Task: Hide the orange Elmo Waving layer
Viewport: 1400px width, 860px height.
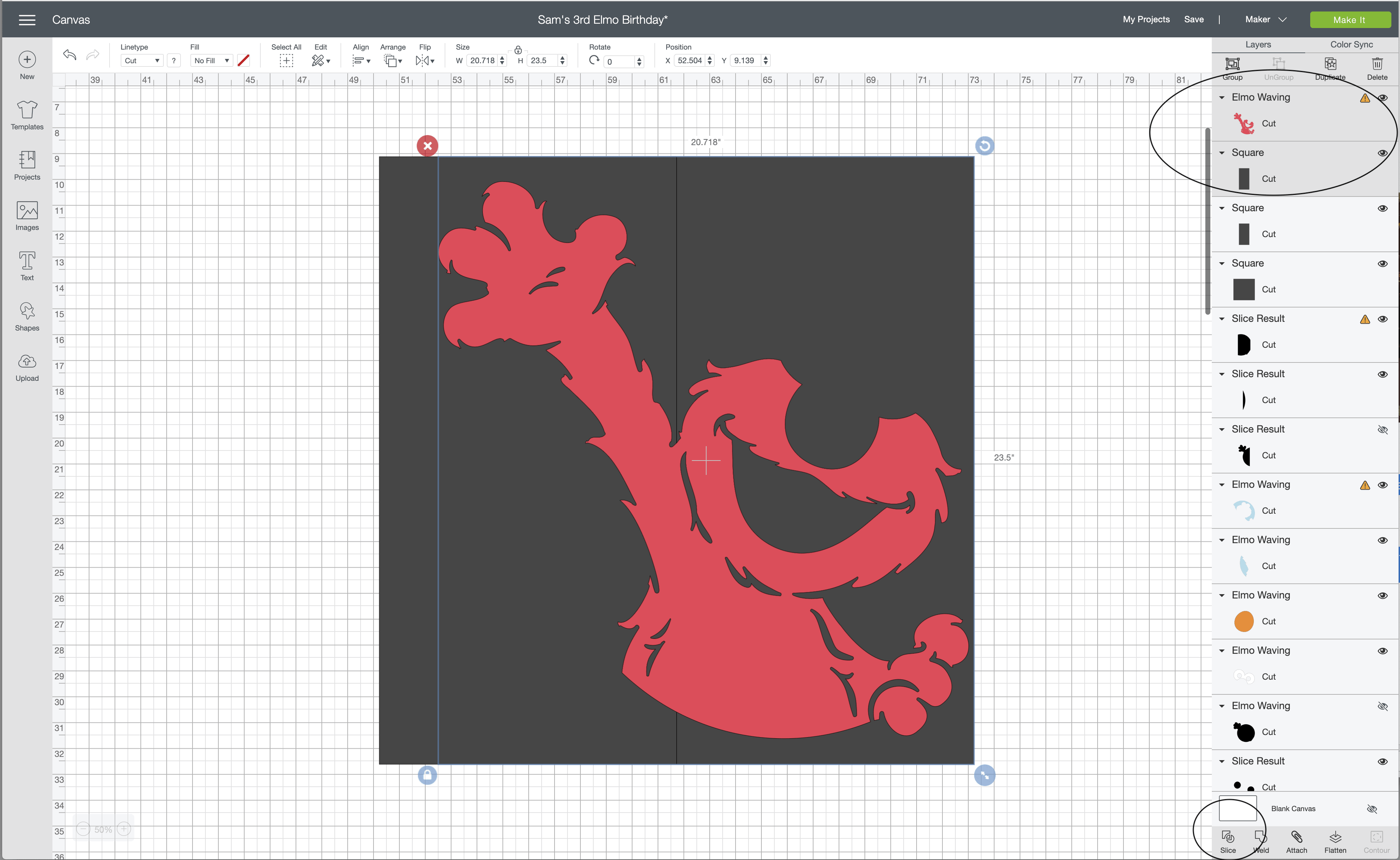Action: [x=1382, y=596]
